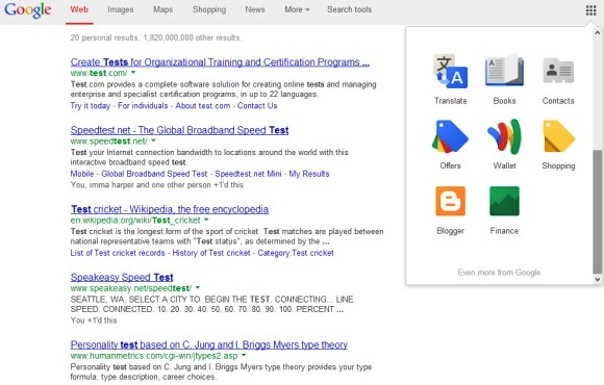Click 'Speedtest.net Mini' sitelink
Image resolution: width=604 pixels, height=385 pixels.
(248, 174)
